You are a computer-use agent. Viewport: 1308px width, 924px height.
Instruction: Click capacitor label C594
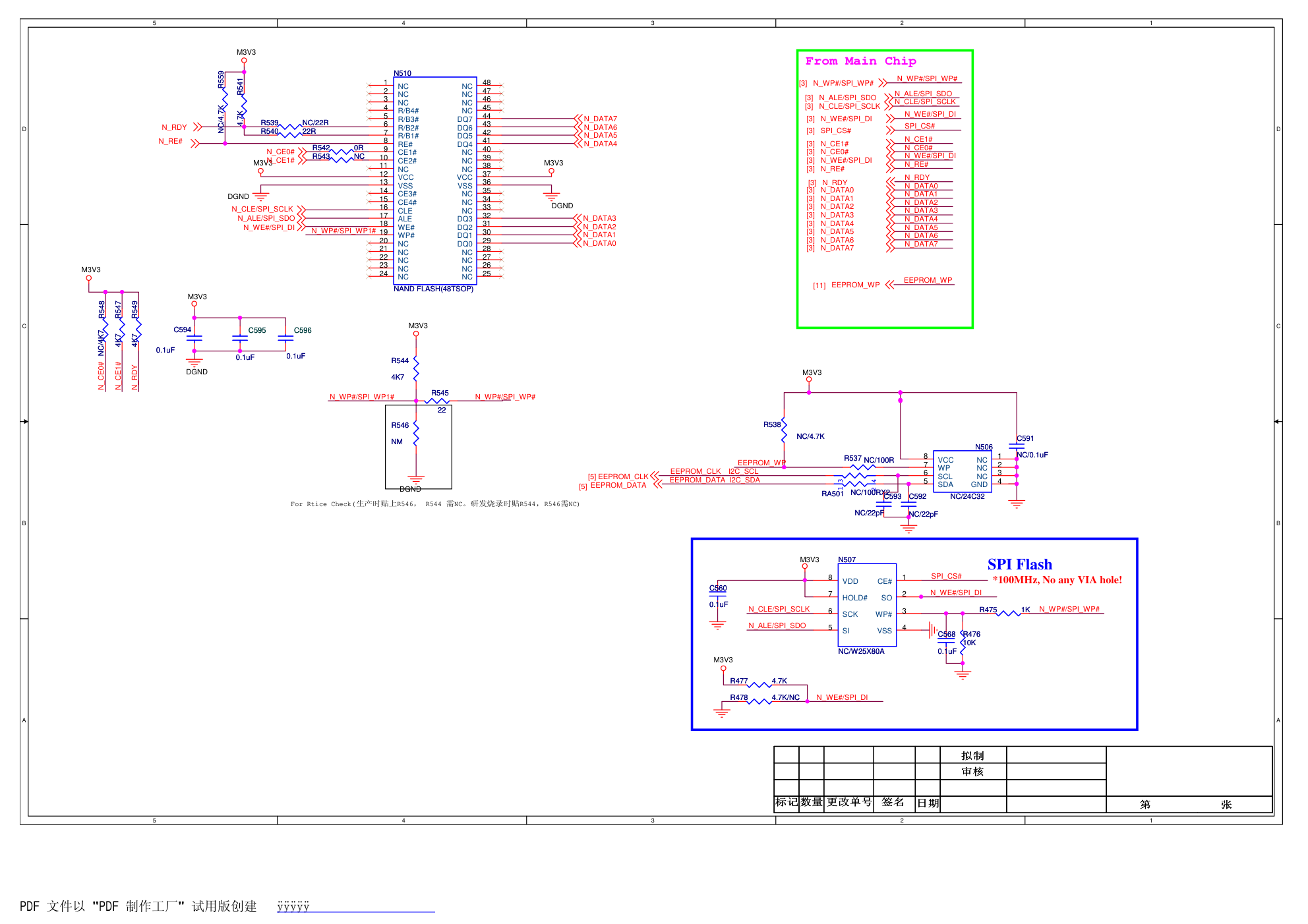[182, 330]
